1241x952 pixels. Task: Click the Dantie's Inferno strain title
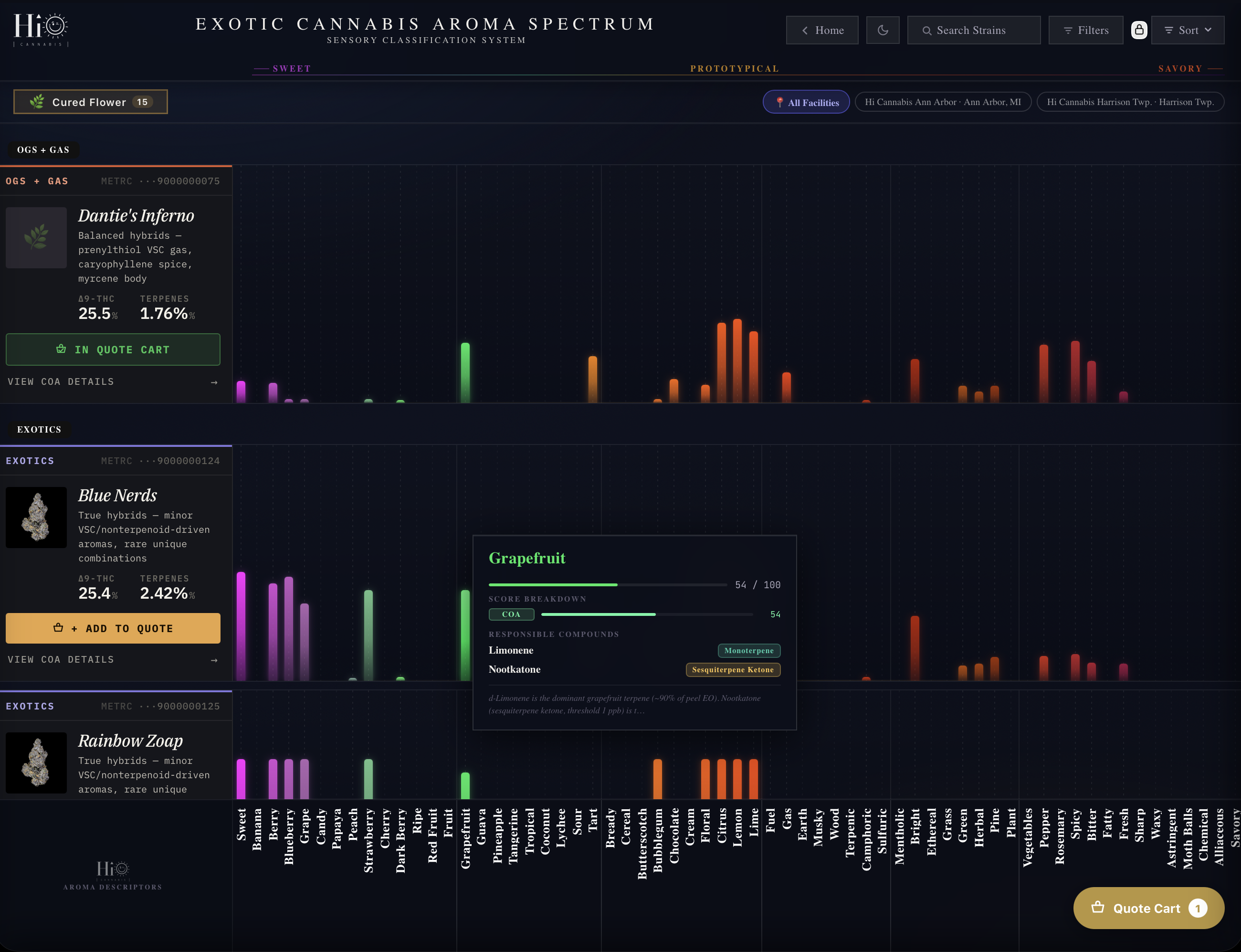point(136,216)
